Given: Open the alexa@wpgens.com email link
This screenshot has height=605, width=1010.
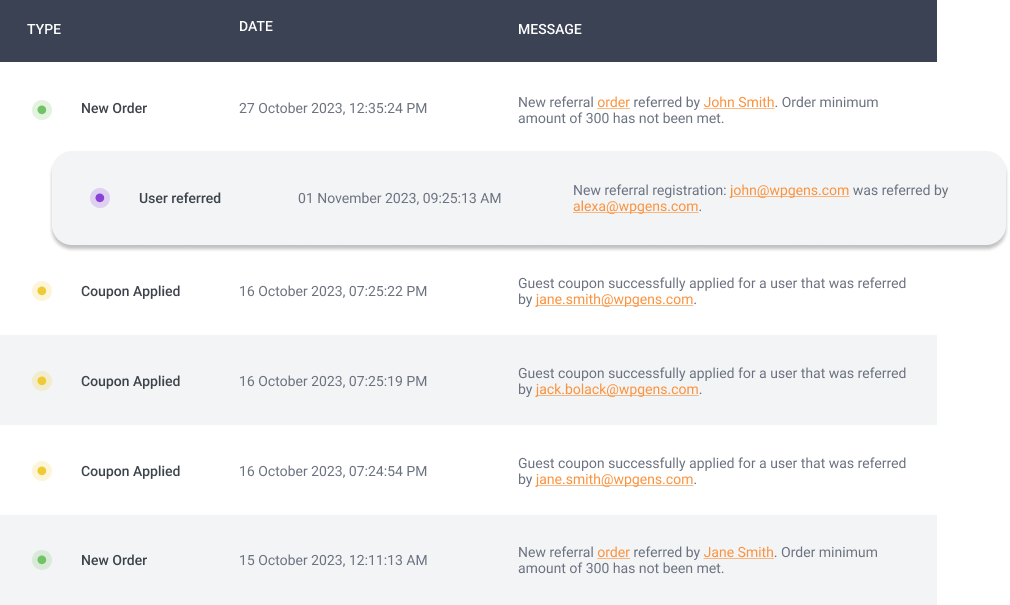Looking at the screenshot, I should 636,207.
